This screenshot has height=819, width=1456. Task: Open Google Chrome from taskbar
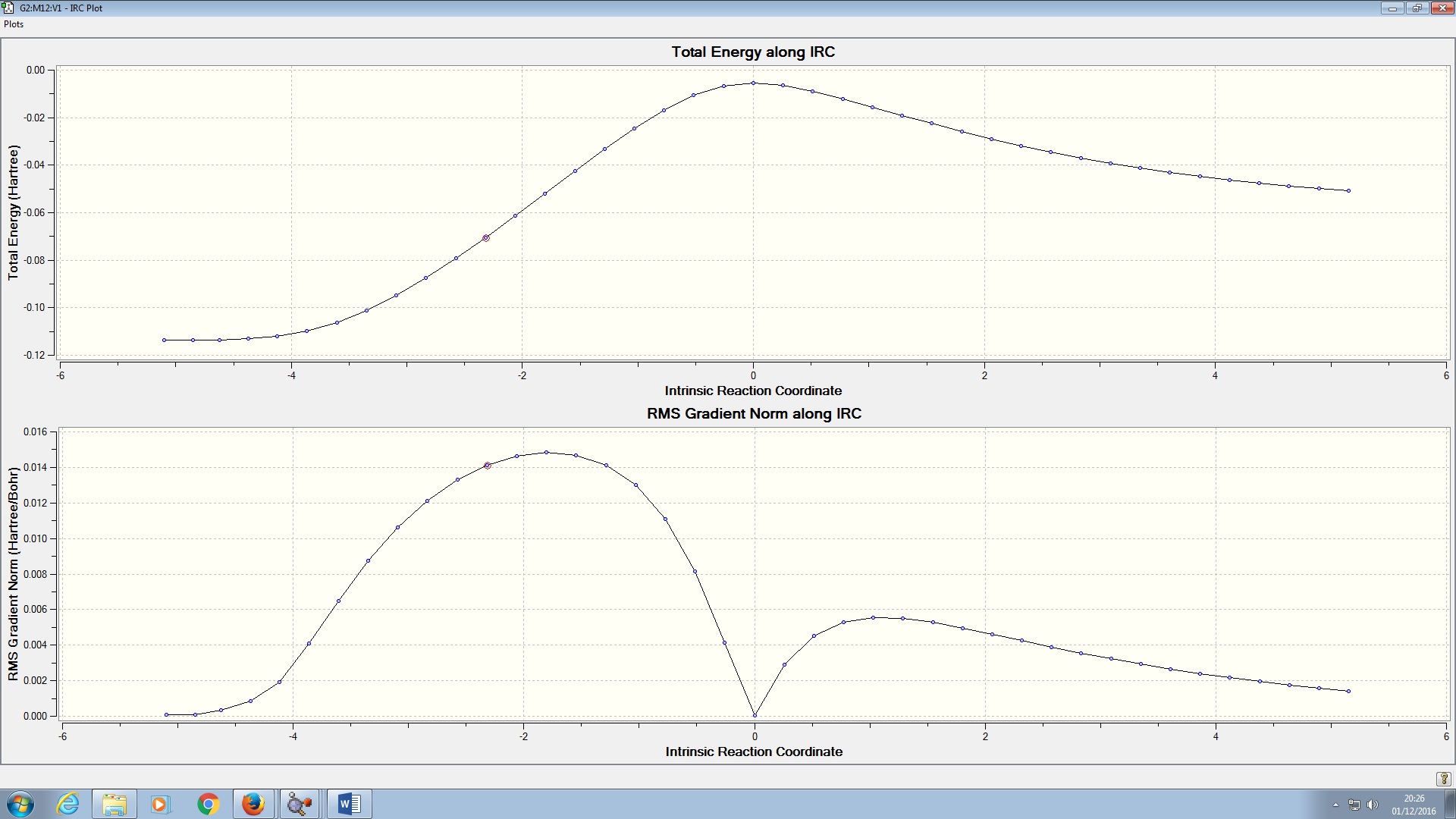point(208,804)
